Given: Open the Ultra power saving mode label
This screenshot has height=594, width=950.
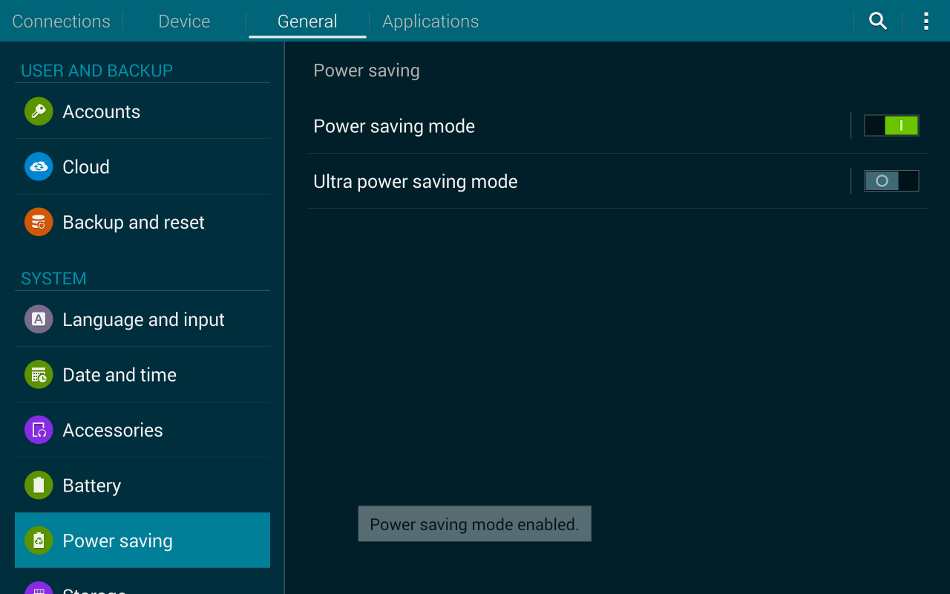Looking at the screenshot, I should pos(415,181).
